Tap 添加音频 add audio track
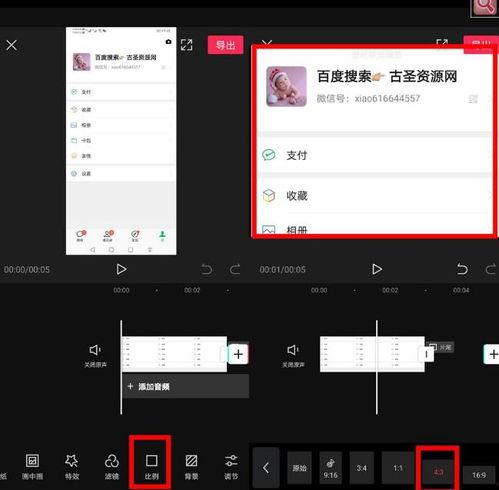Screen dimensions: 499x490 click(x=186, y=386)
